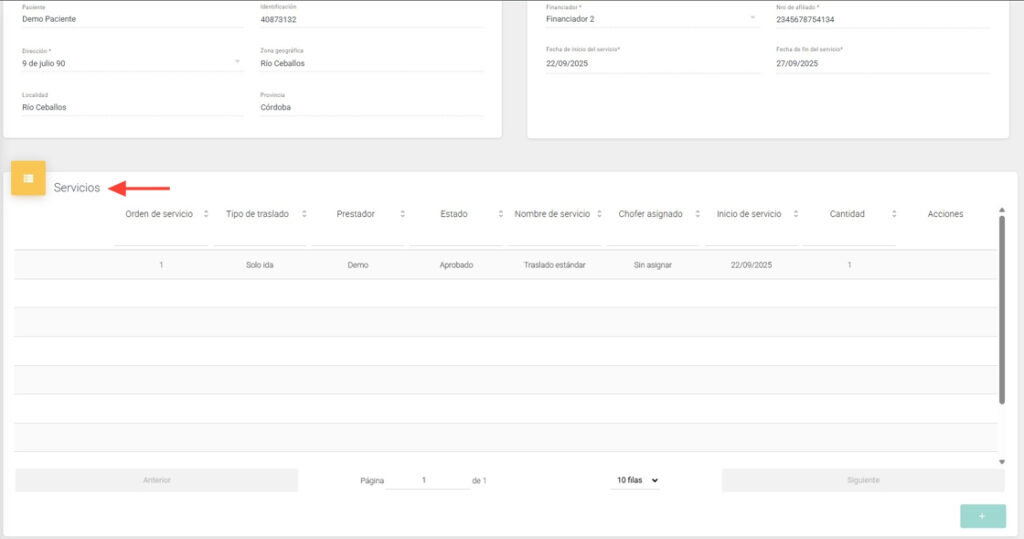Click the services table vertical scrollbar
1024x539 pixels.
1001,310
